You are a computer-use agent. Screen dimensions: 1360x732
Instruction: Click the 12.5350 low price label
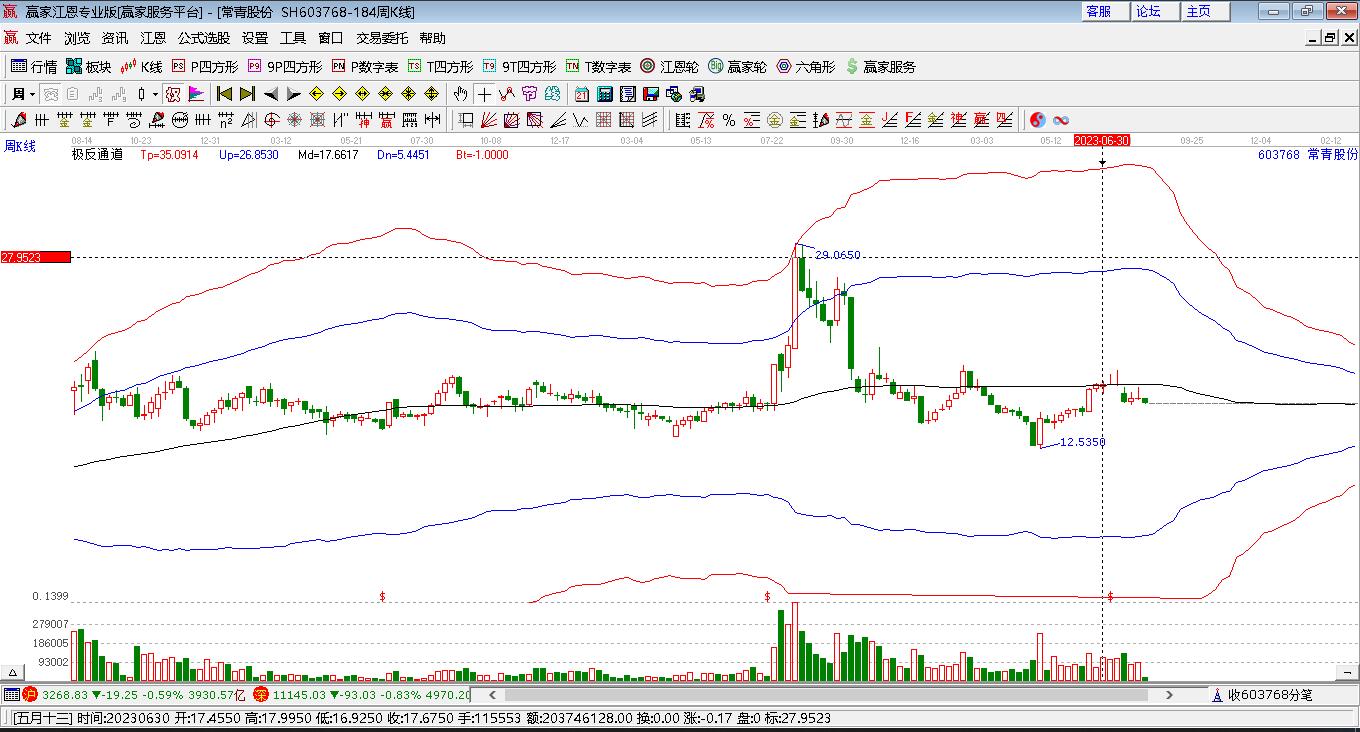(1083, 442)
